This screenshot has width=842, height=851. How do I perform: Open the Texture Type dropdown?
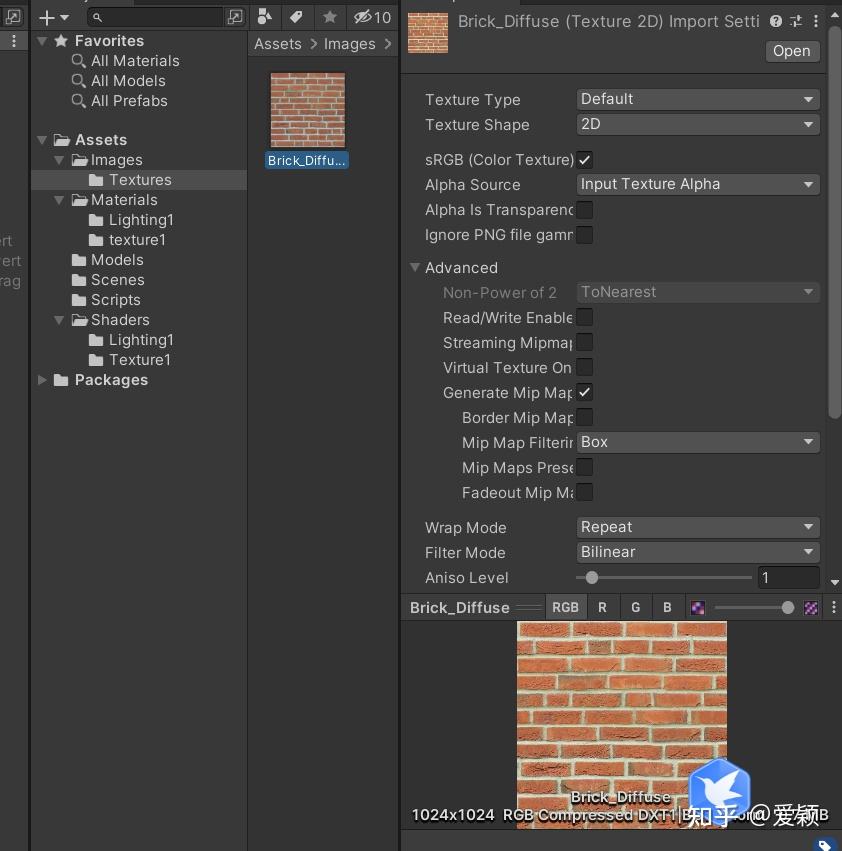(697, 99)
